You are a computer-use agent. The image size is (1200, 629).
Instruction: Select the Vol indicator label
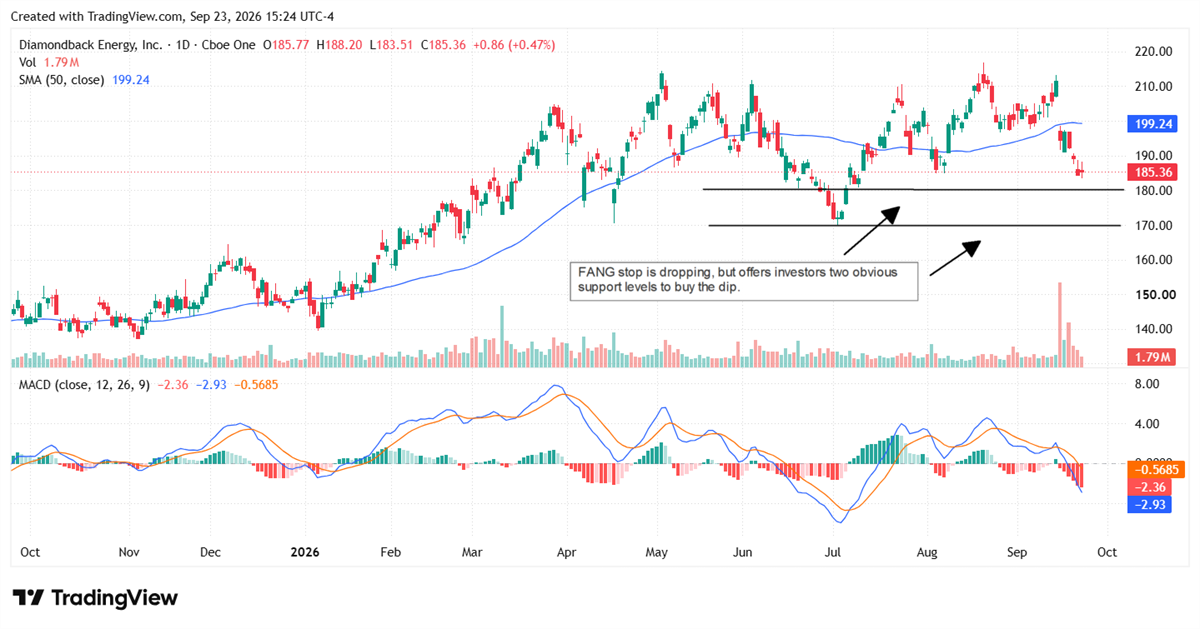28,62
